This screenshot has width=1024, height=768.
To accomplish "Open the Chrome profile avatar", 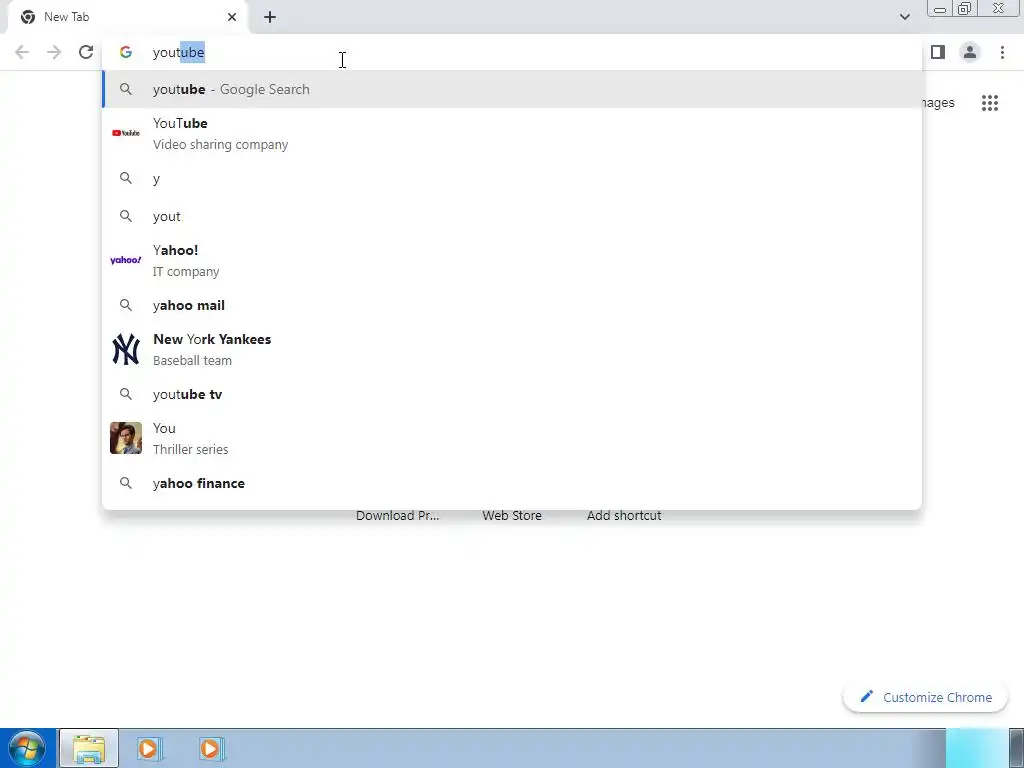I will (x=970, y=52).
